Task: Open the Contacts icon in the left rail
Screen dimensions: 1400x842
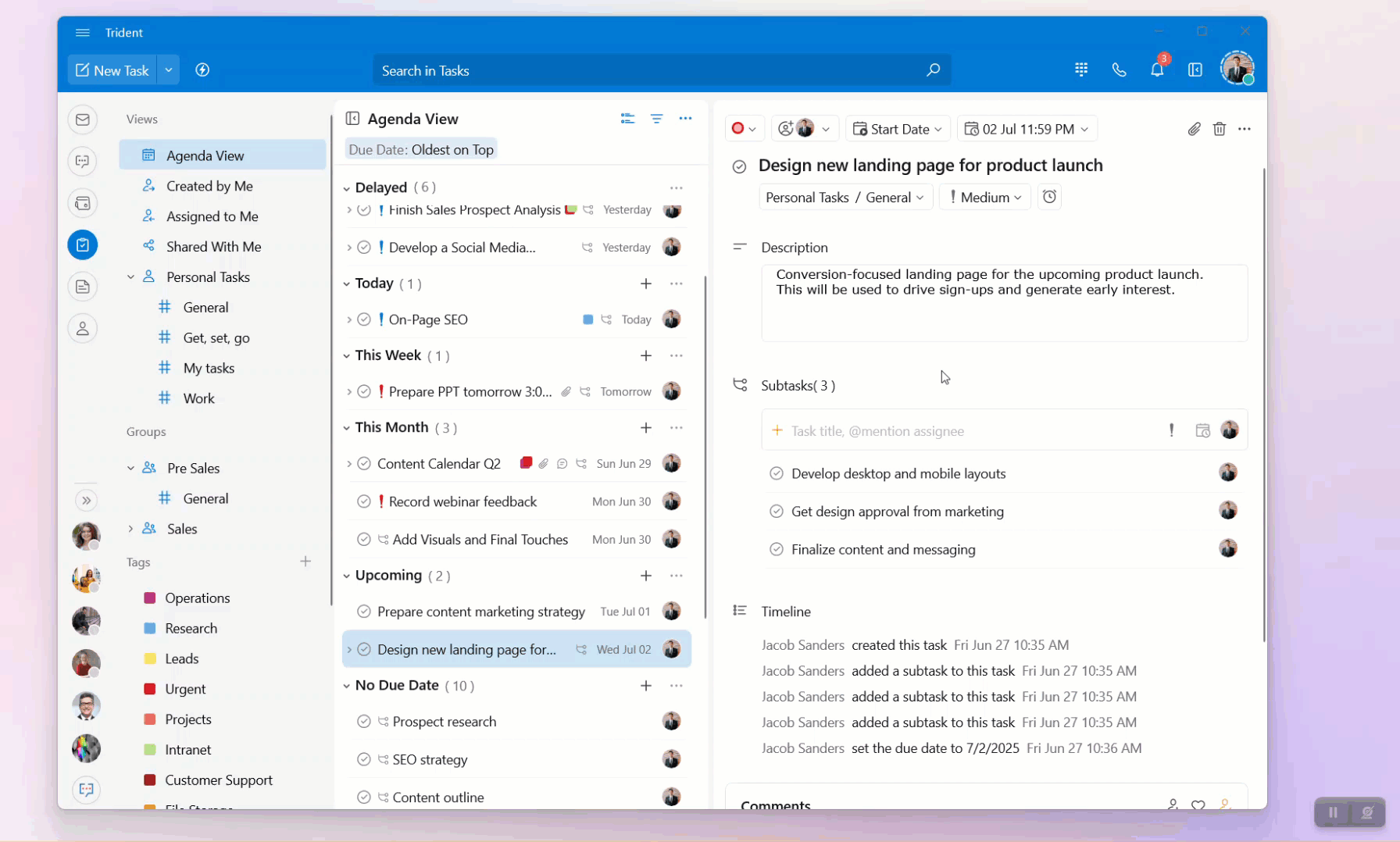Action: pos(83,328)
